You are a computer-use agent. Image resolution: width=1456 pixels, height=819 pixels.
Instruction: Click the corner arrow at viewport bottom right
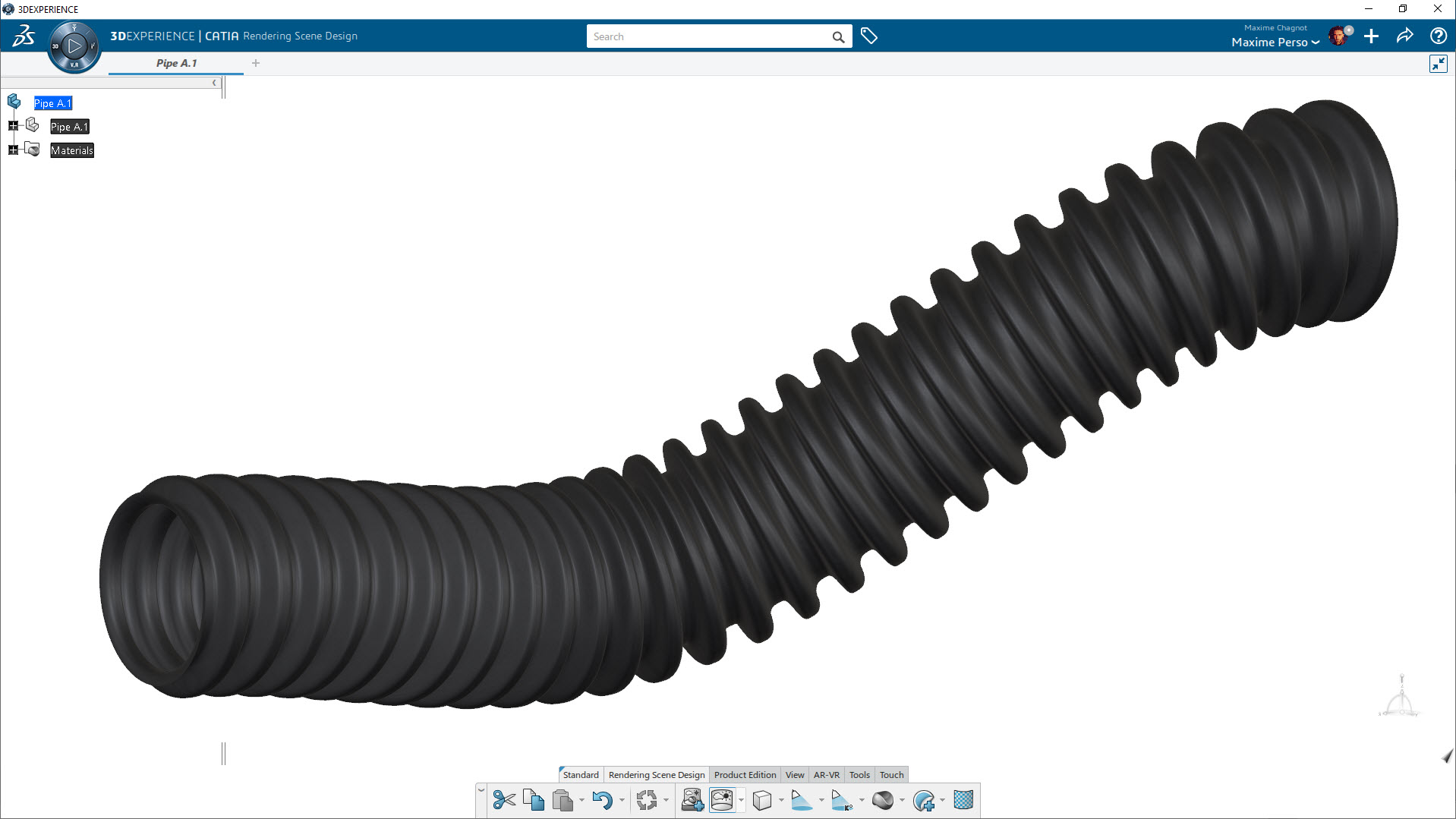click(x=1447, y=756)
